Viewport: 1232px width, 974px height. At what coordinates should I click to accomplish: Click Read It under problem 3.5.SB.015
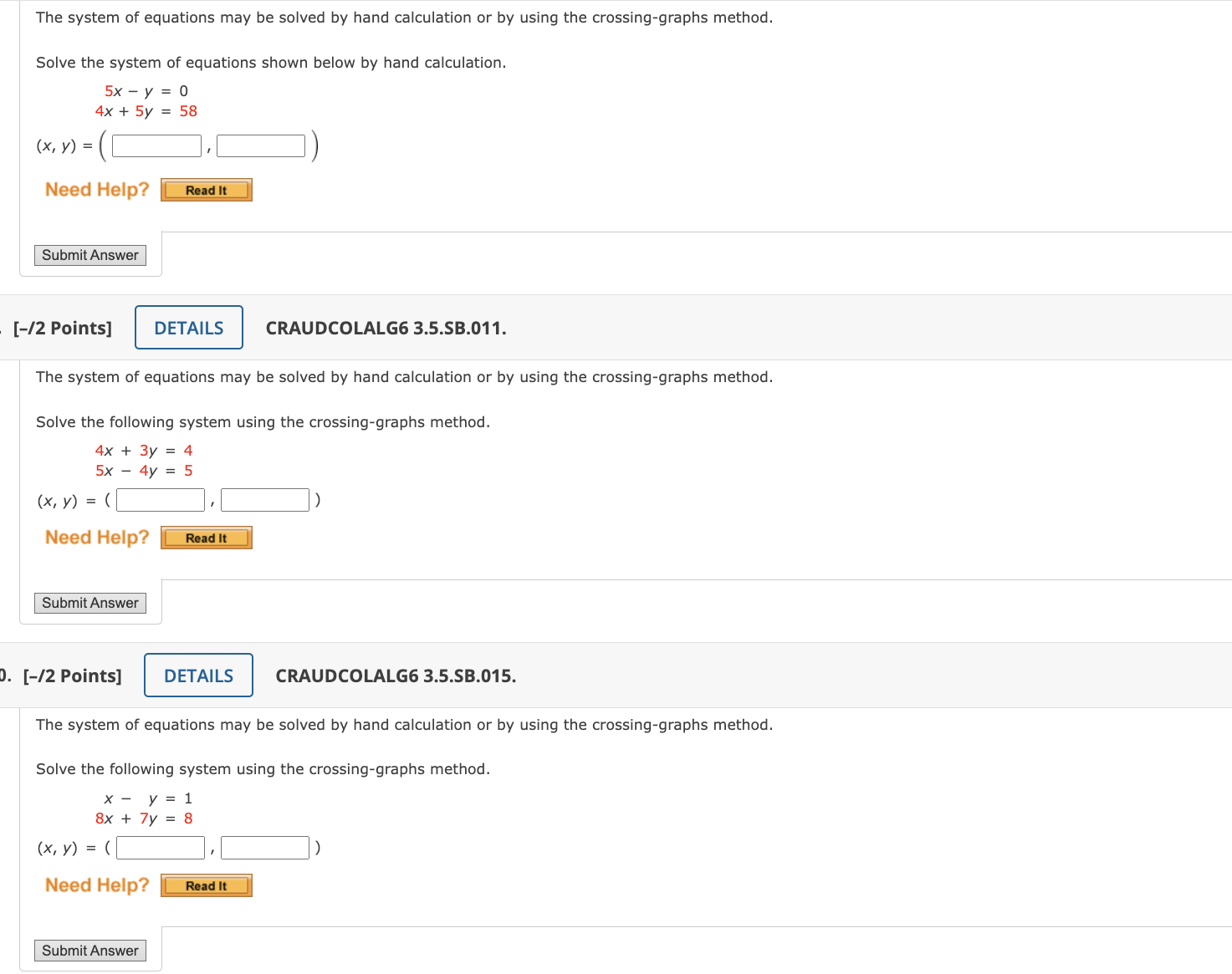coord(206,885)
